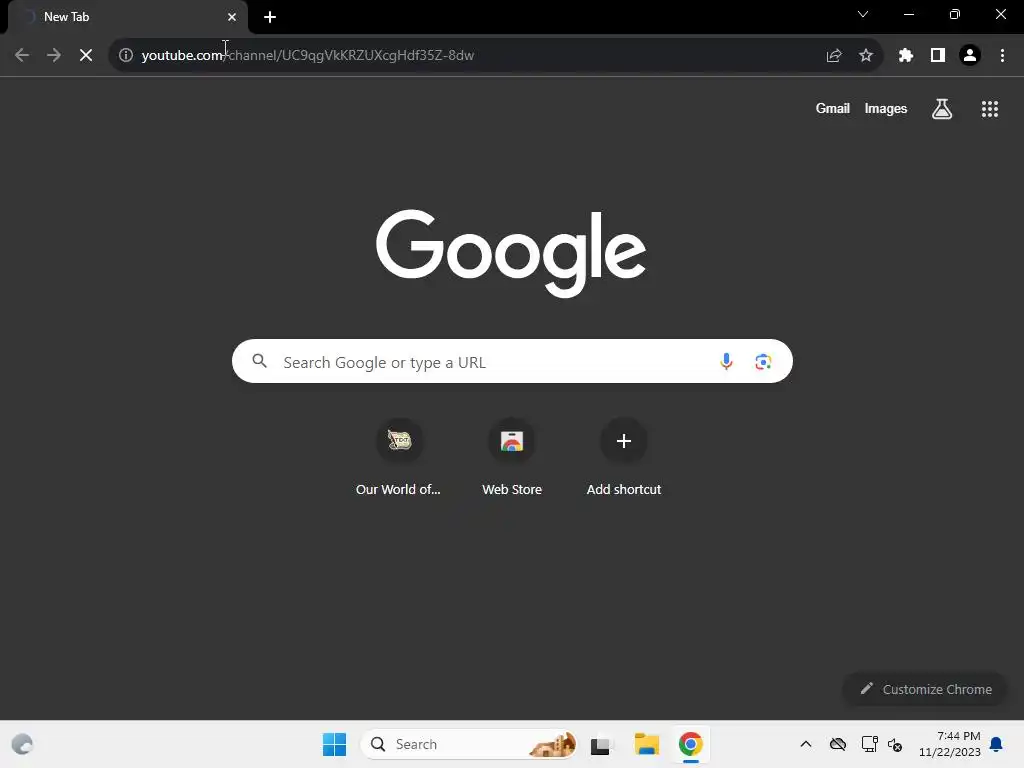
Task: Show hidden system tray icons
Action: click(x=806, y=744)
